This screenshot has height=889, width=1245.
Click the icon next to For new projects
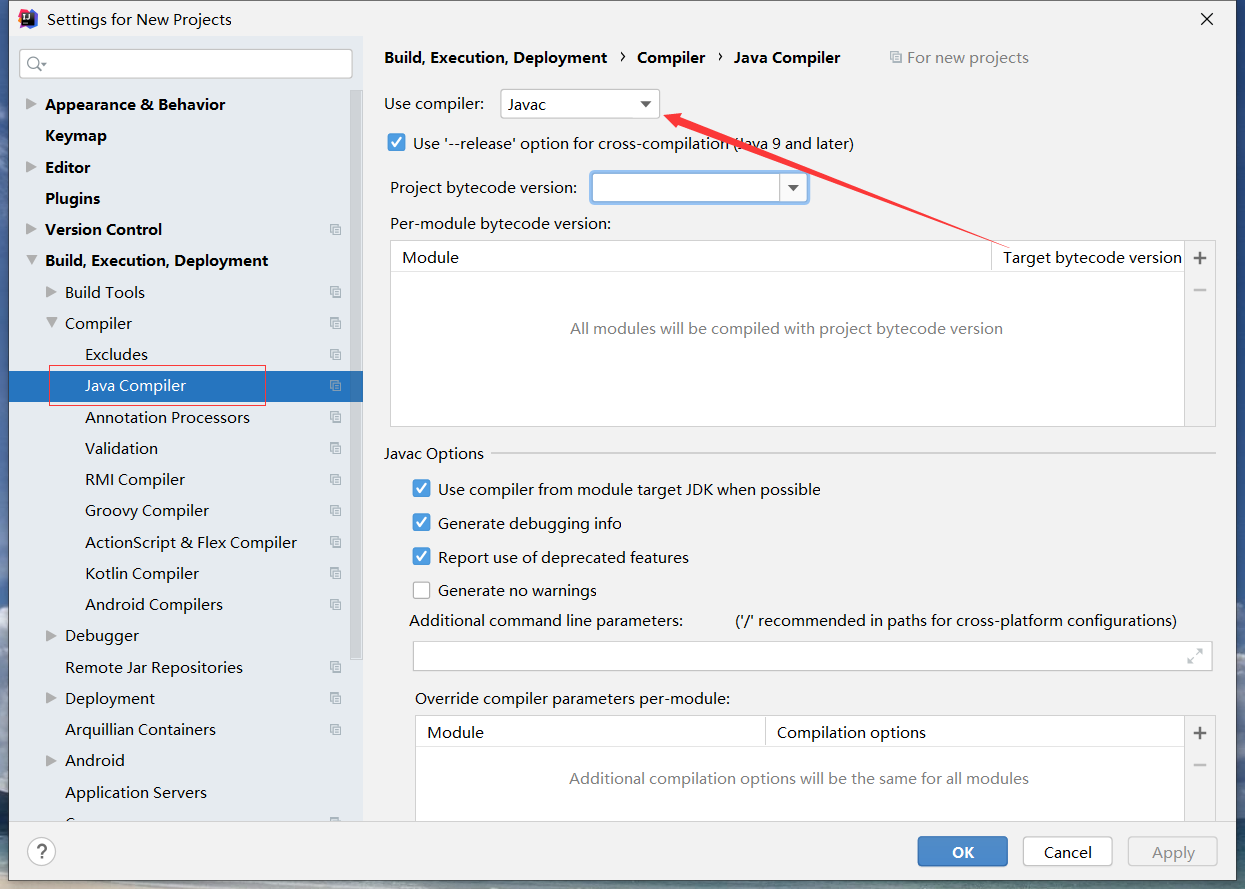[x=896, y=58]
